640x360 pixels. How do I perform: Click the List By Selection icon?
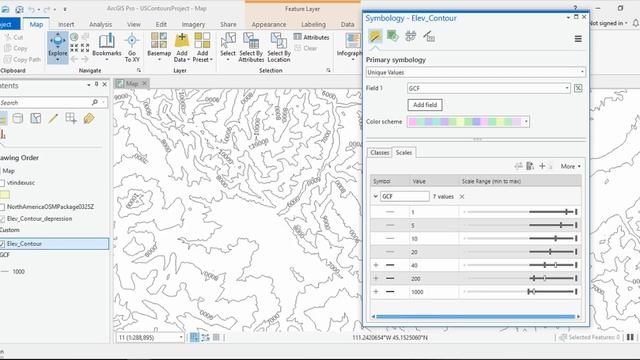click(36, 118)
